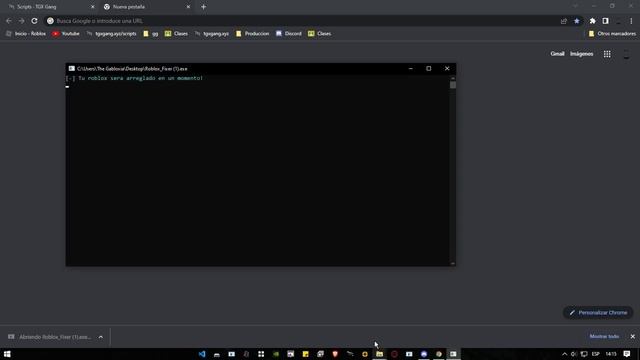Click the 'Tu roblox sera arreglado' console text
The height and width of the screenshot is (360, 640).
(140, 78)
